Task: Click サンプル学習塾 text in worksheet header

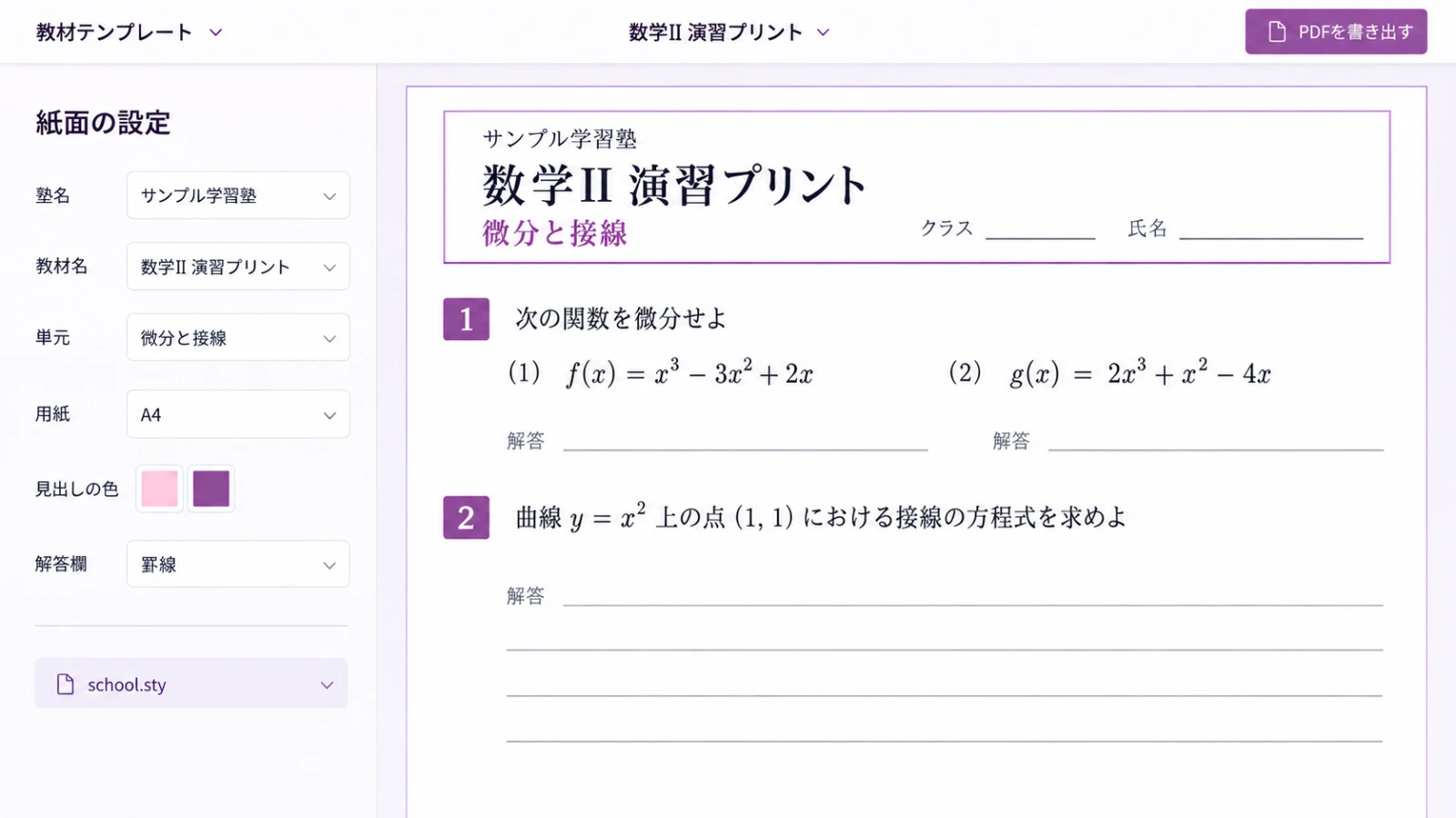Action: click(560, 139)
